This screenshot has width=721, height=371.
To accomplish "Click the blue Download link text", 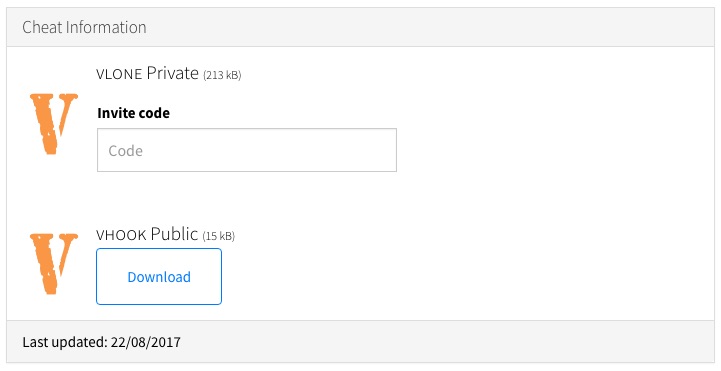I will 159,277.
